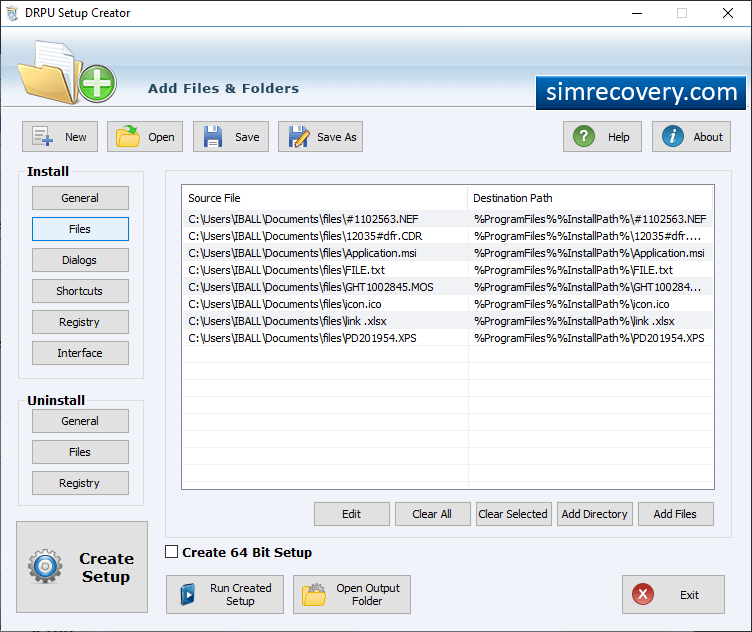This screenshot has height=632, width=752.
Task: Close the DRPU Setup Creator window
Action: tap(728, 13)
